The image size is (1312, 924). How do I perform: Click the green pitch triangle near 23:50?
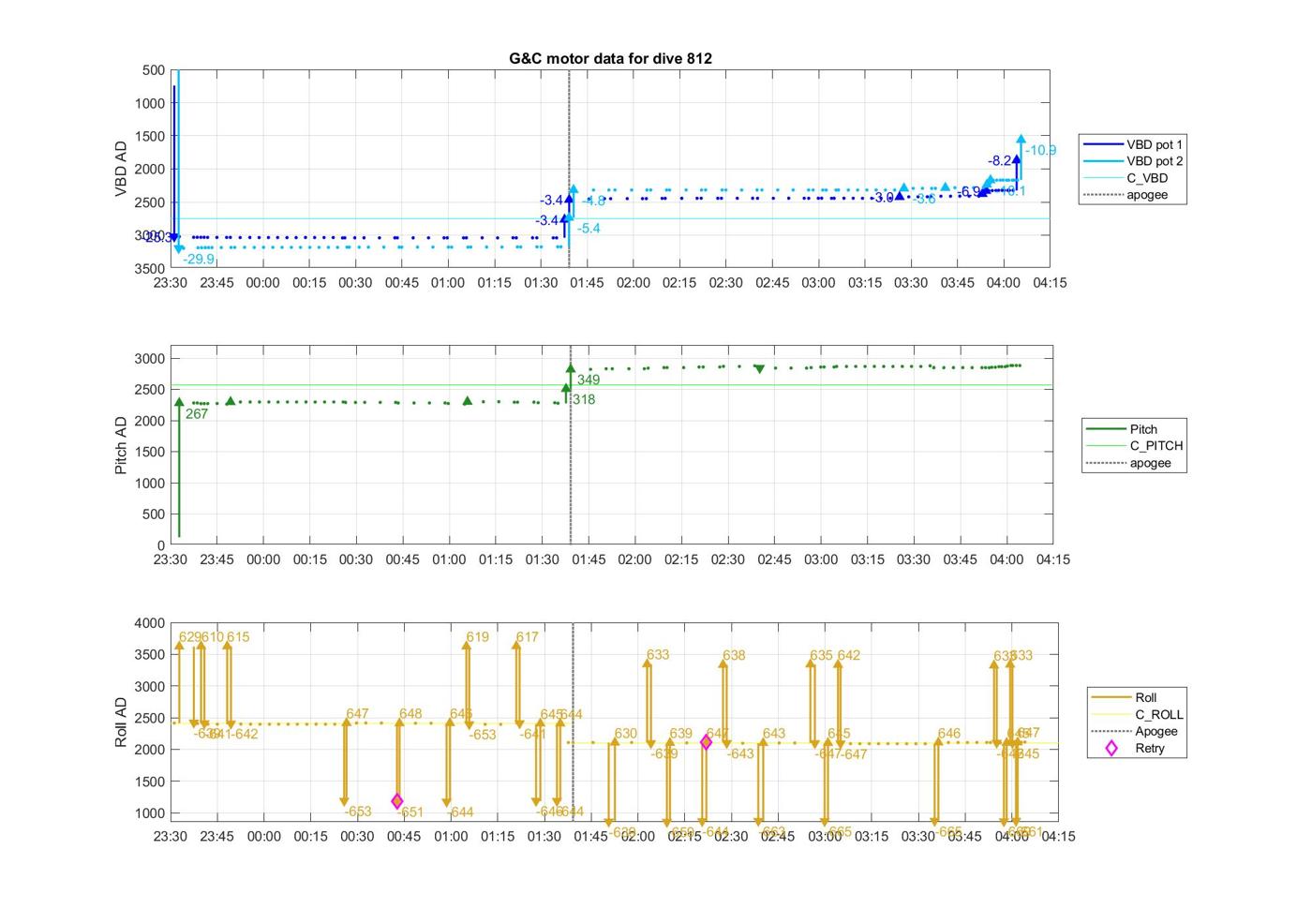[231, 401]
